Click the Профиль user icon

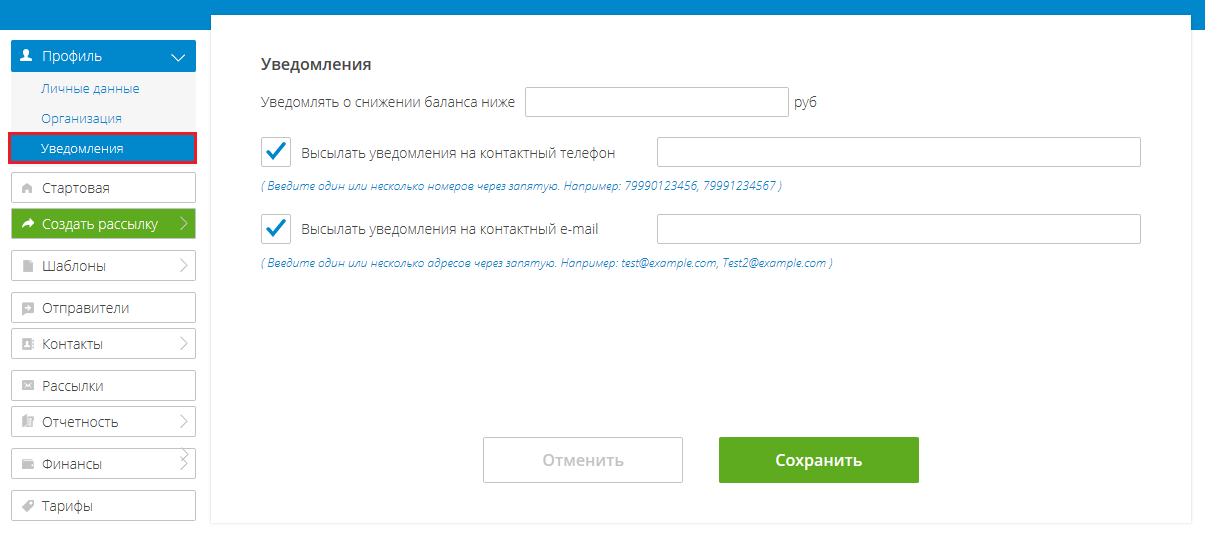tap(27, 56)
